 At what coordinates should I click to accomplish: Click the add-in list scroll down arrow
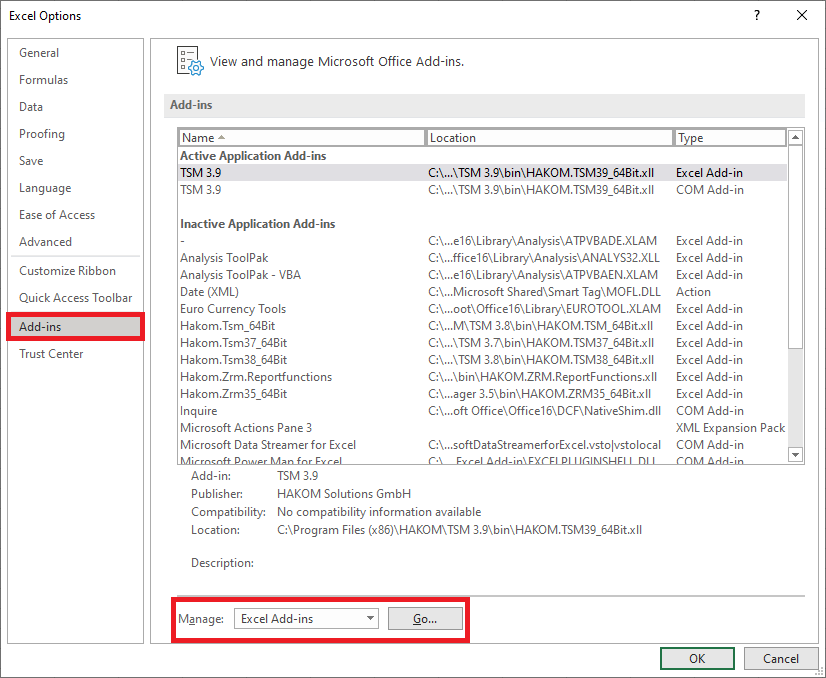pos(795,454)
